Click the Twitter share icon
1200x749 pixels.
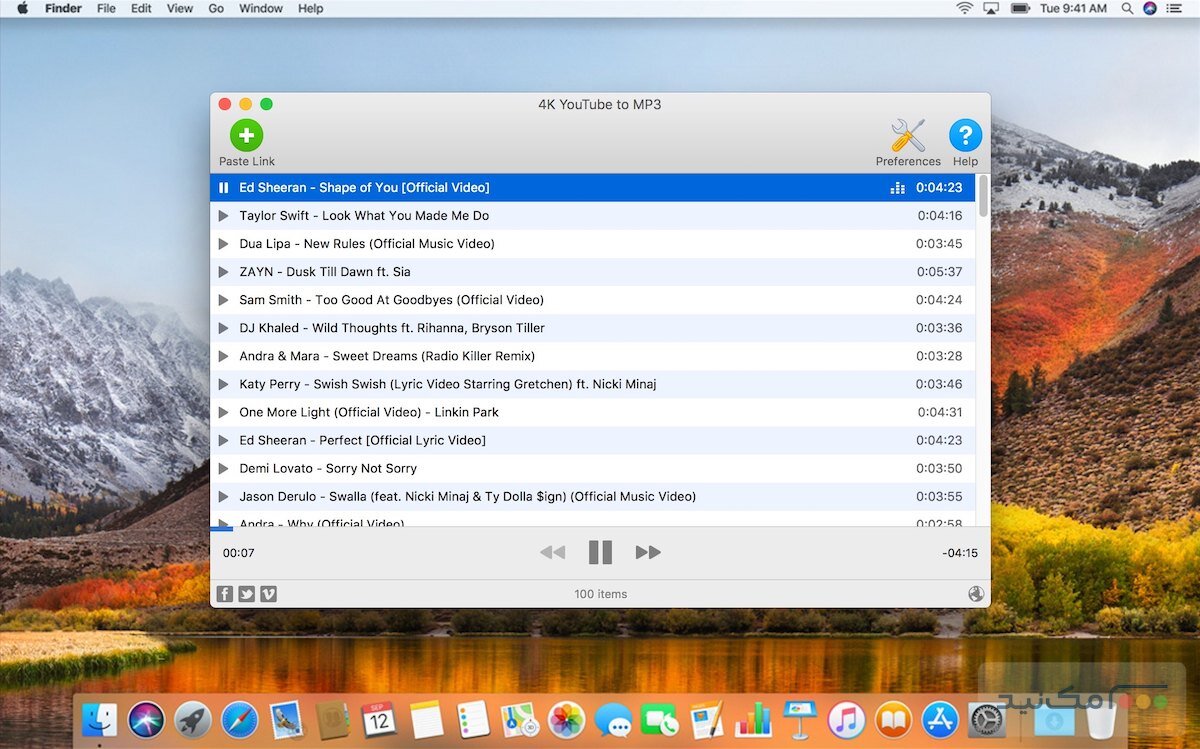coord(246,593)
